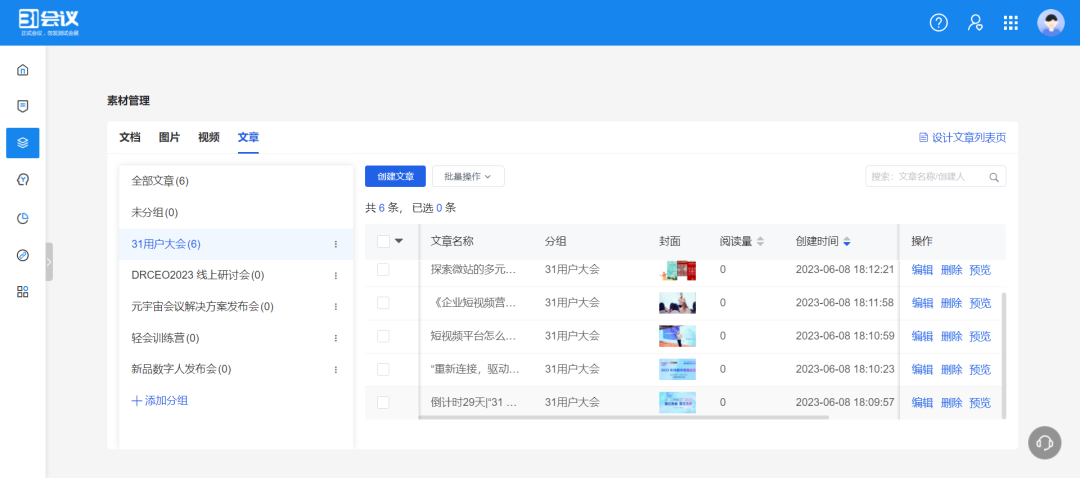
Task: Toggle the select-all header checkbox
Action: tap(383, 241)
